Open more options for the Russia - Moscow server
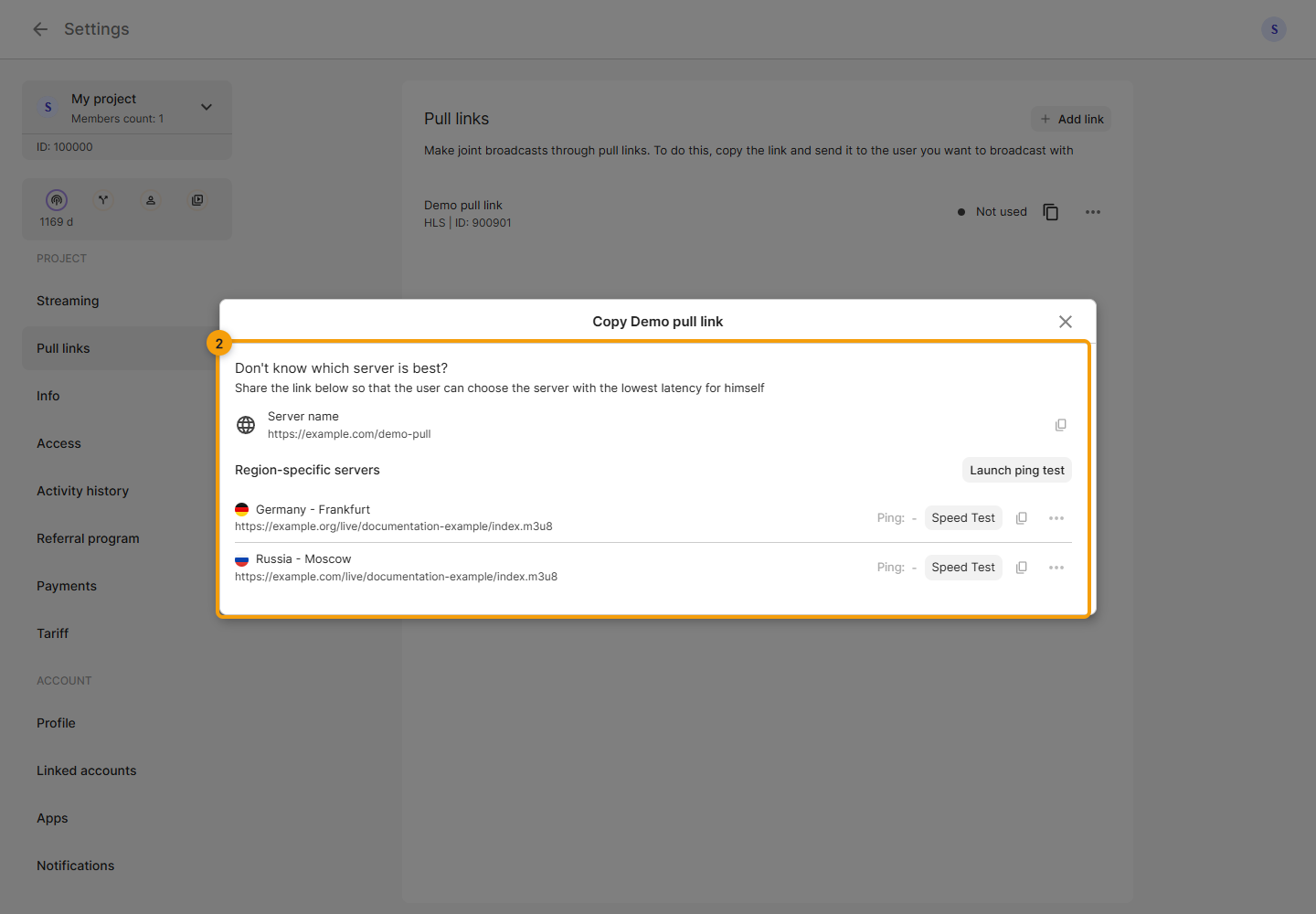This screenshot has height=914, width=1316. click(x=1056, y=568)
